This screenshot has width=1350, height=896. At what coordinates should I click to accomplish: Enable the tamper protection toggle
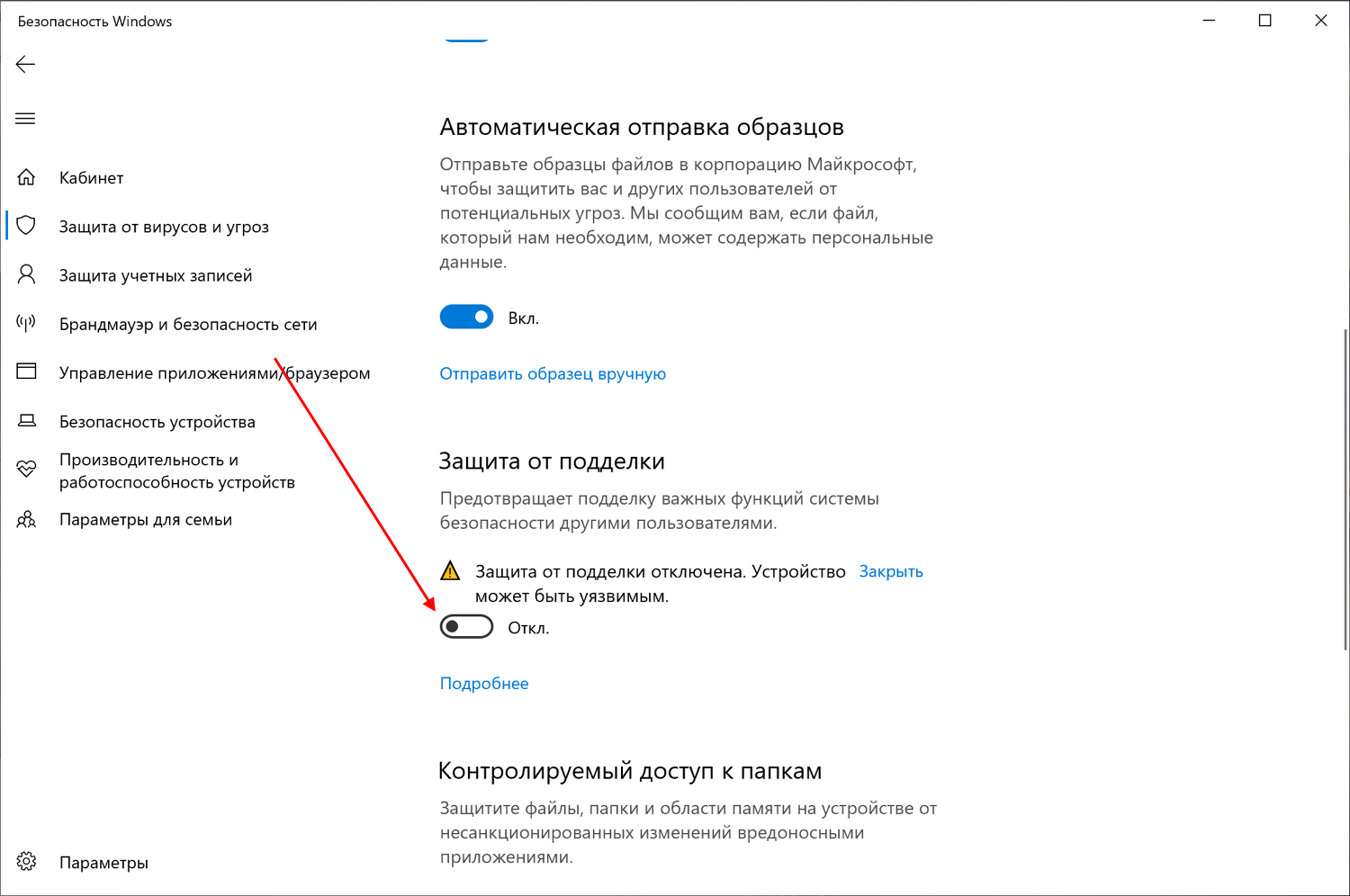466,627
